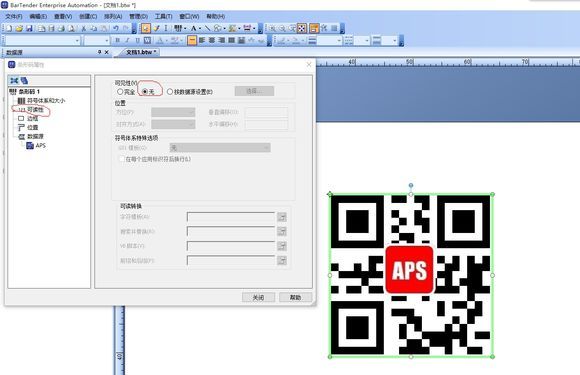The width and height of the screenshot is (580, 375).
Task: Click the zoom in magnifier icon
Action: pyautogui.click(x=272, y=28)
